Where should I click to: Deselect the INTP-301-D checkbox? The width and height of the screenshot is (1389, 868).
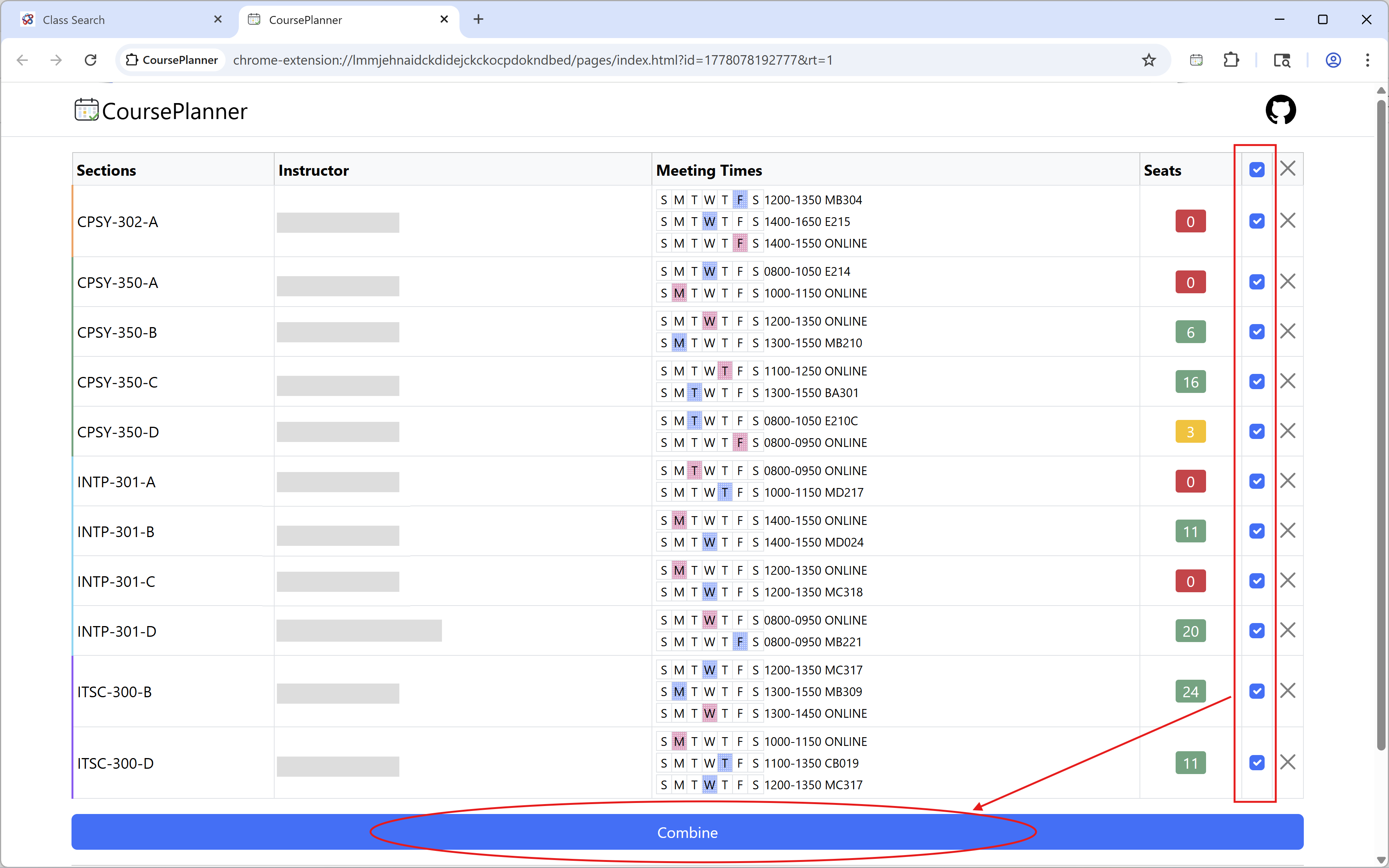(x=1256, y=631)
